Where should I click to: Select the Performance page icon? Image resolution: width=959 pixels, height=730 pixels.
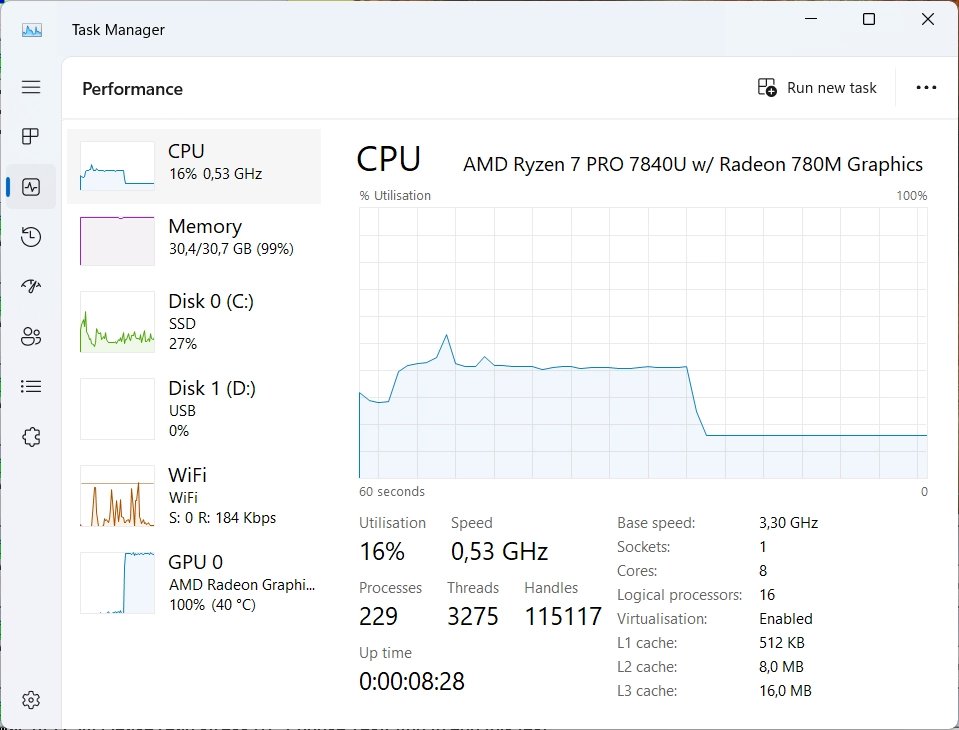tap(31, 187)
